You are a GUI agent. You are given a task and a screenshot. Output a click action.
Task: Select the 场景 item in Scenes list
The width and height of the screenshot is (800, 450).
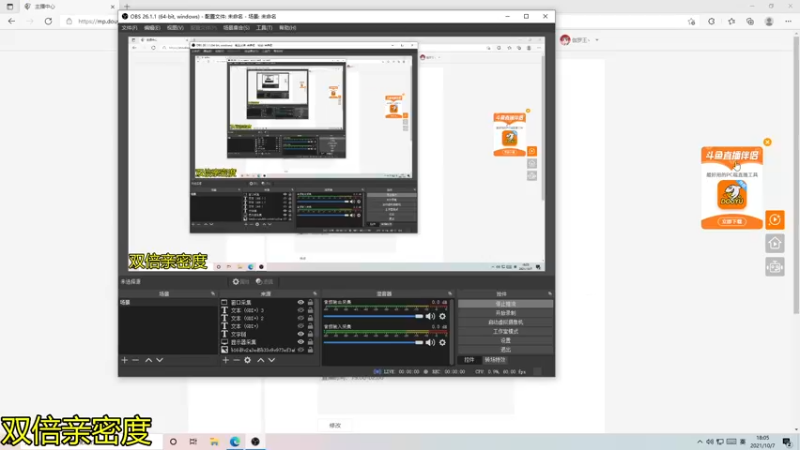click(168, 303)
